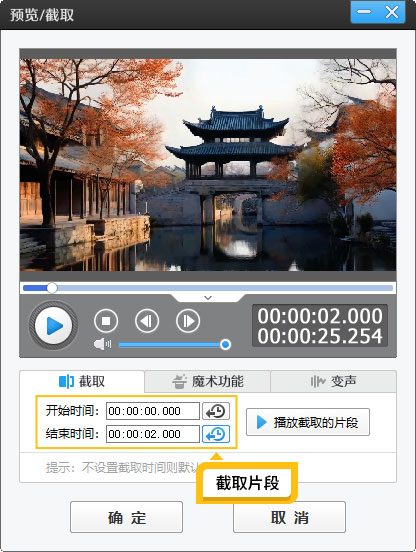Set start time to current position
The width and height of the screenshot is (416, 552).
coord(216,411)
